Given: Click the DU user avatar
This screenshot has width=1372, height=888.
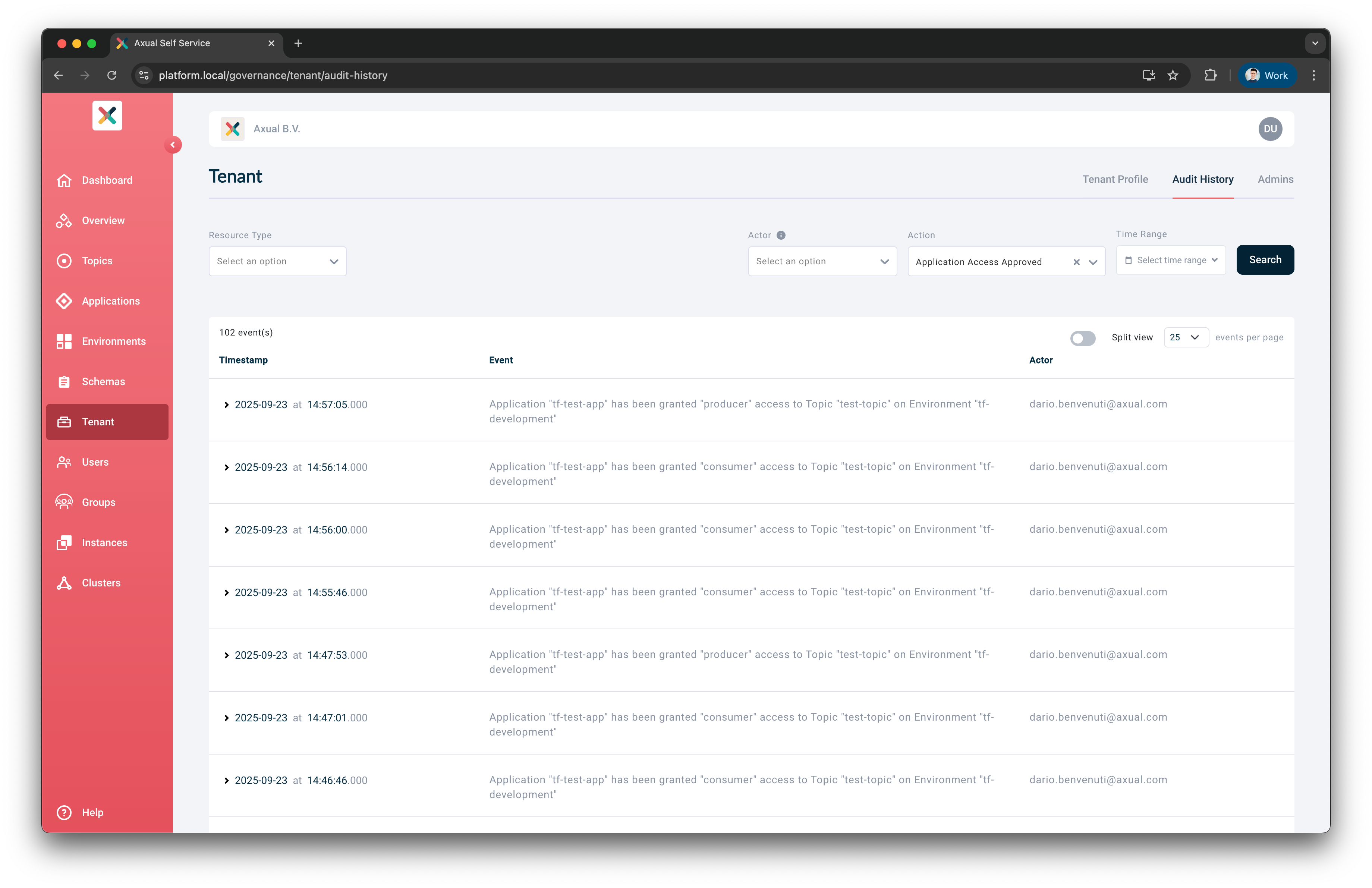Looking at the screenshot, I should pos(1271,129).
